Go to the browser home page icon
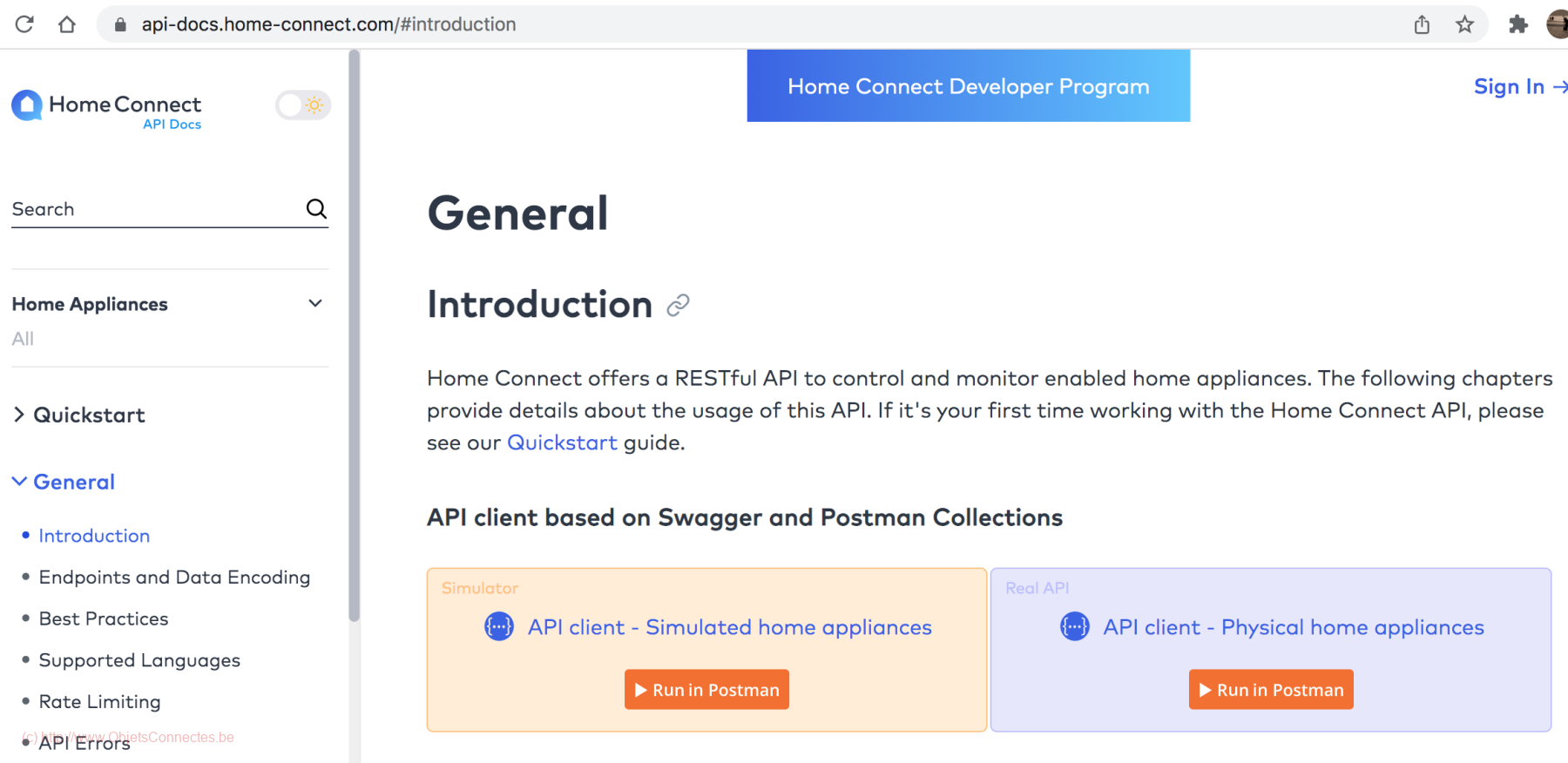 coord(67,24)
